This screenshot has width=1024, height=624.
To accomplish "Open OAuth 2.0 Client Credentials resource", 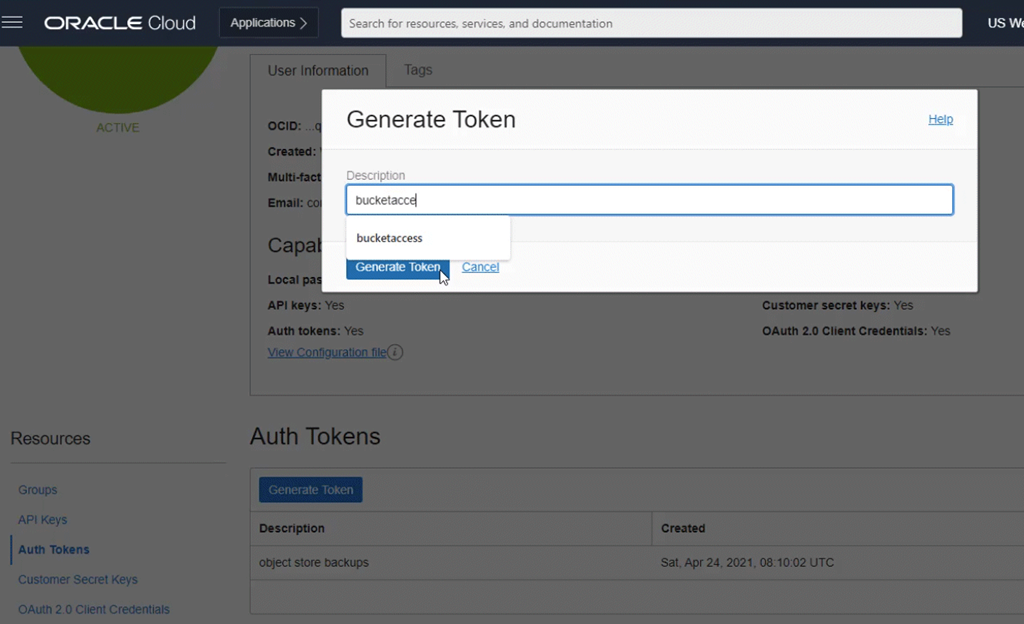I will [x=94, y=609].
